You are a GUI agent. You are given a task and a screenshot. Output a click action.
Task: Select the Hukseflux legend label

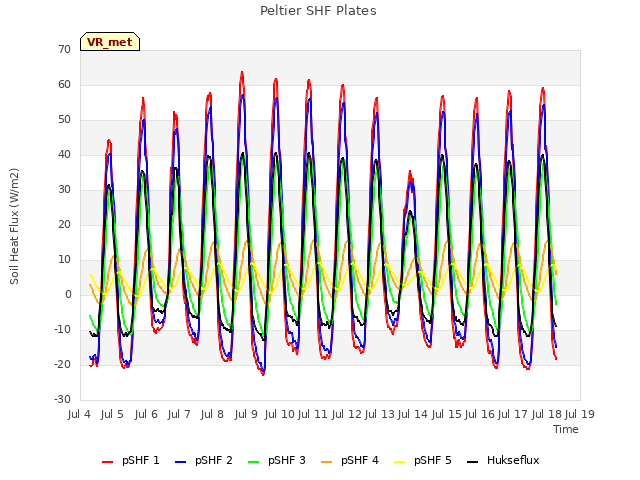[513, 460]
